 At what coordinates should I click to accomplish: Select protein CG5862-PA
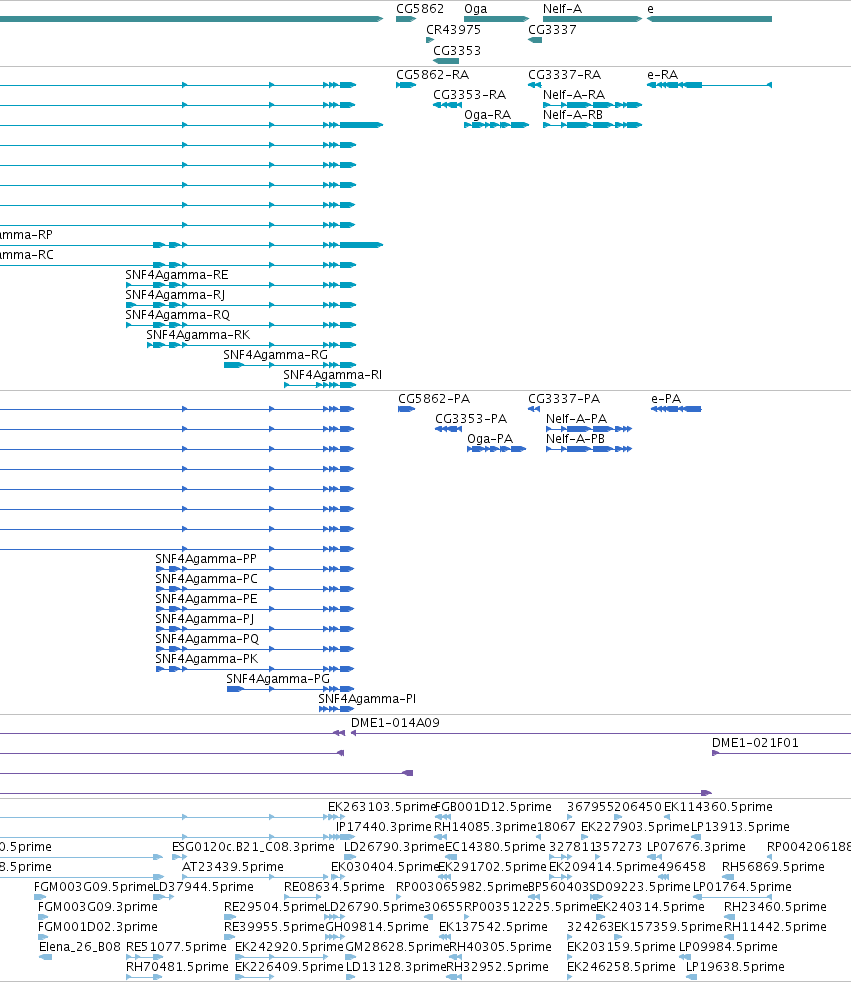434,399
